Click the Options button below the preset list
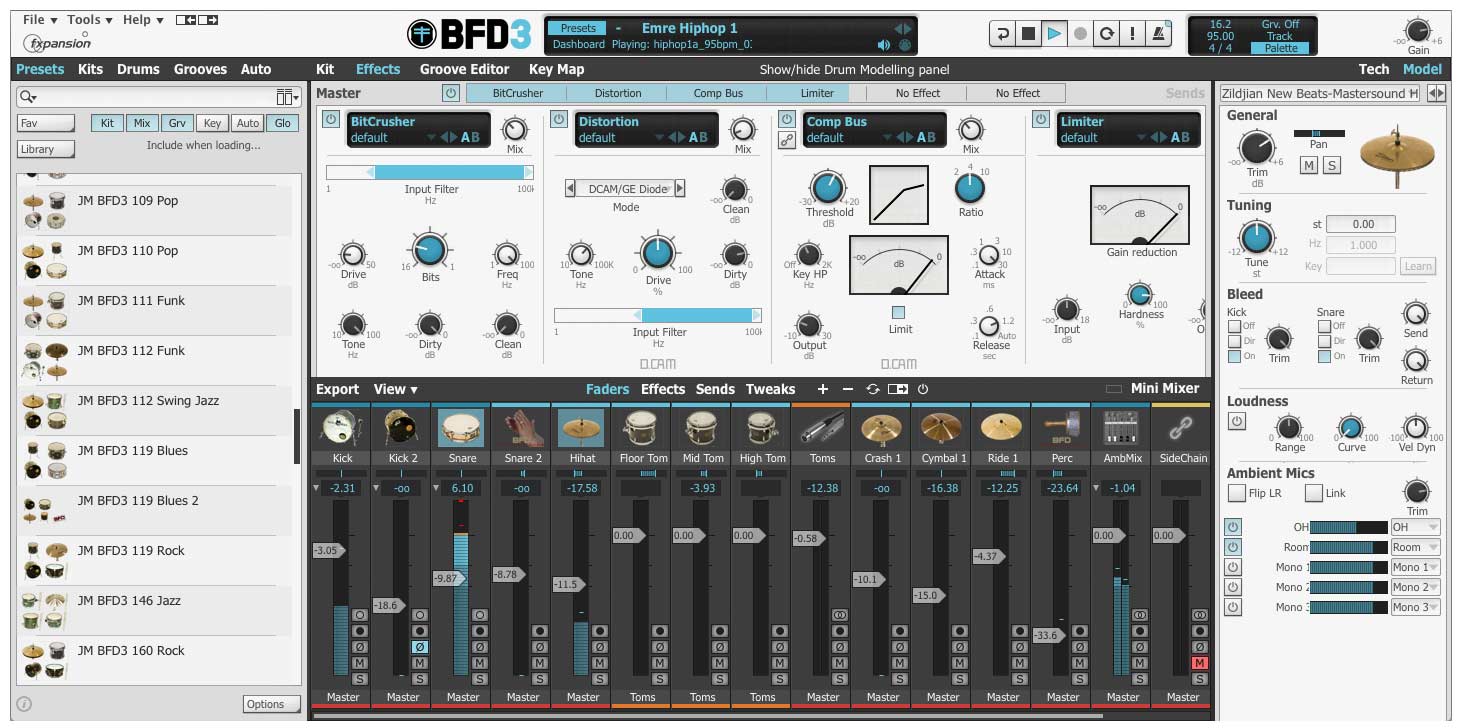The height and width of the screenshot is (728, 1461). pyautogui.click(x=271, y=704)
